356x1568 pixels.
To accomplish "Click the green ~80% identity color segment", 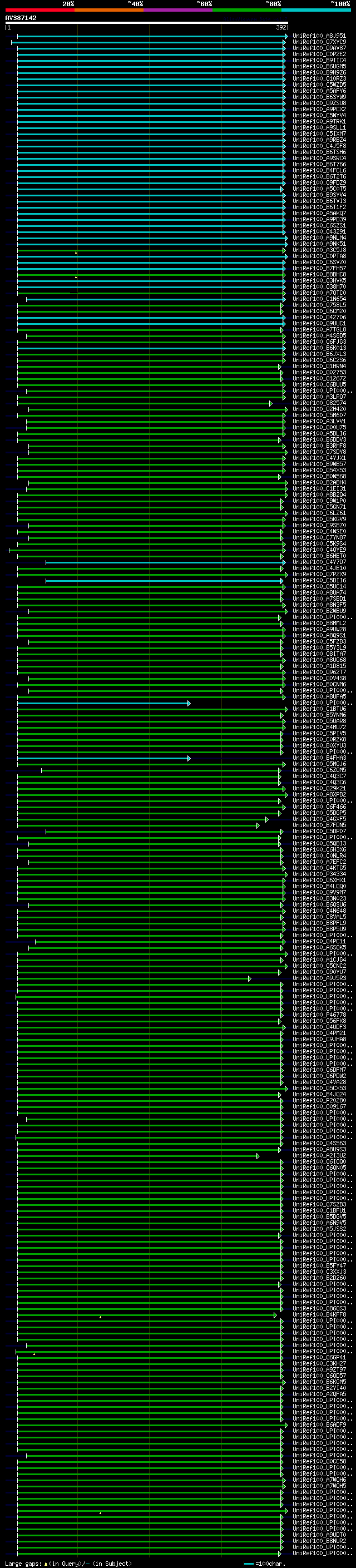I will coord(247,10).
